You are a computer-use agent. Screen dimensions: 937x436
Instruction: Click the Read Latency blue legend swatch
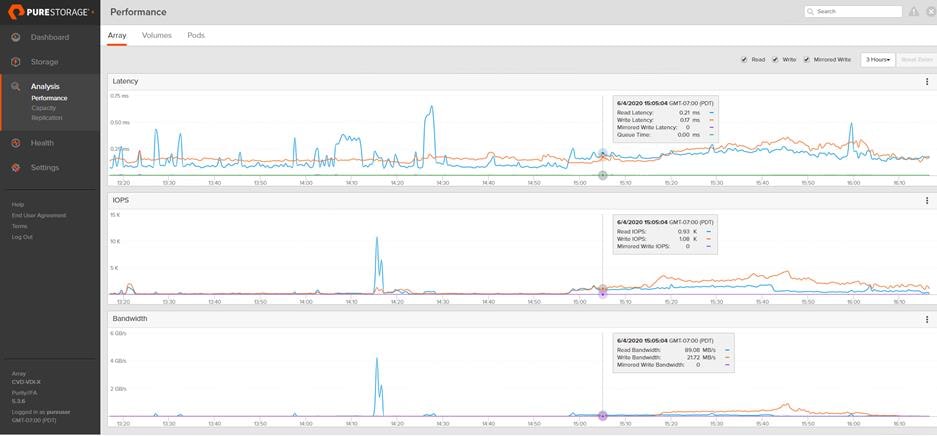pos(712,112)
